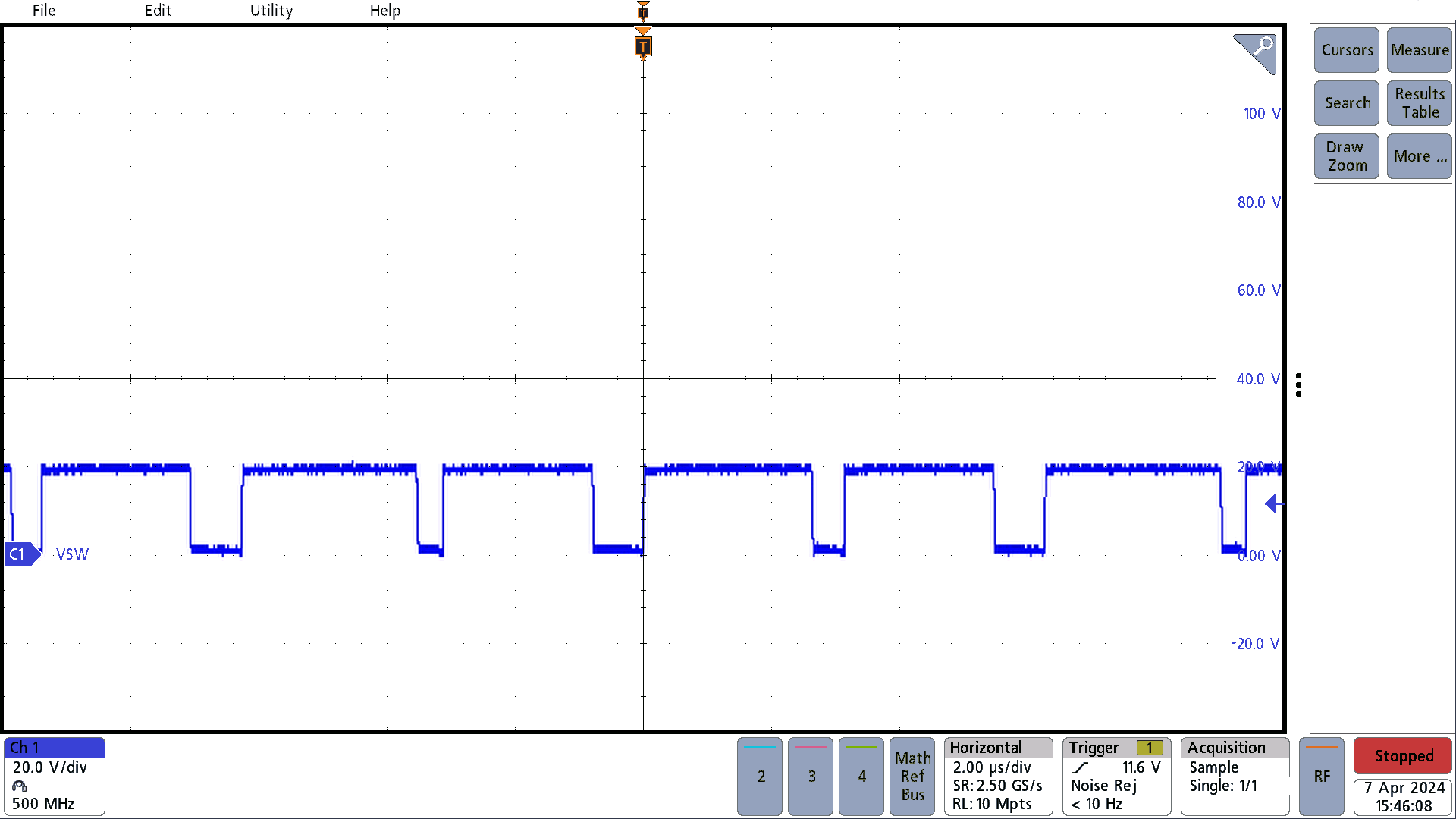Click the -20.0 V vertical scale label
This screenshot has width=1456, height=819.
(1256, 644)
